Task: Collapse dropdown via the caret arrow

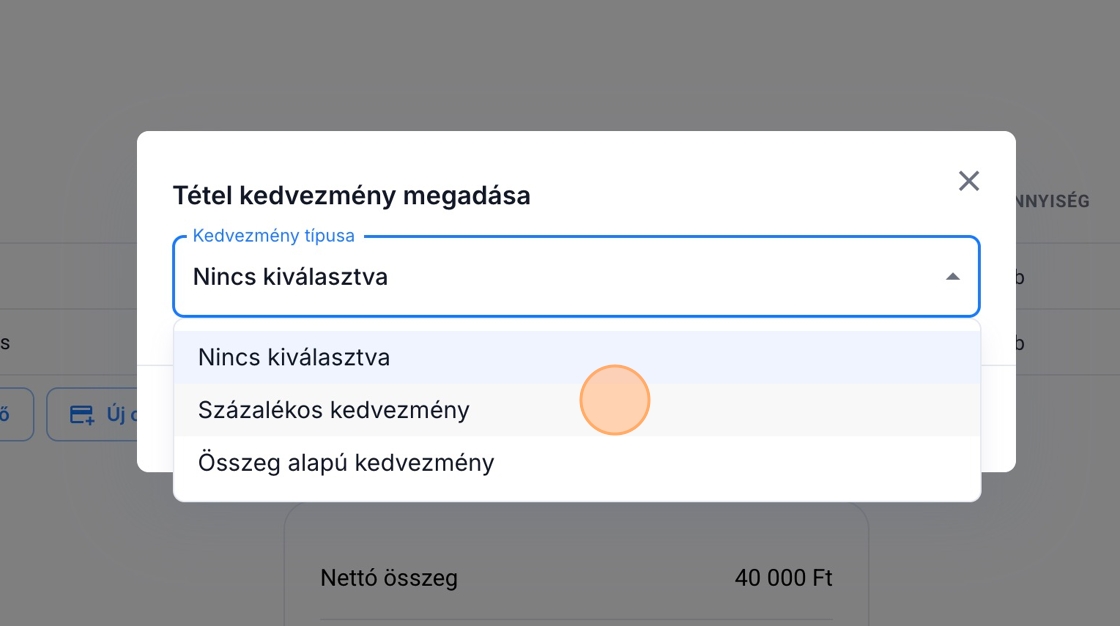Action: (x=952, y=277)
